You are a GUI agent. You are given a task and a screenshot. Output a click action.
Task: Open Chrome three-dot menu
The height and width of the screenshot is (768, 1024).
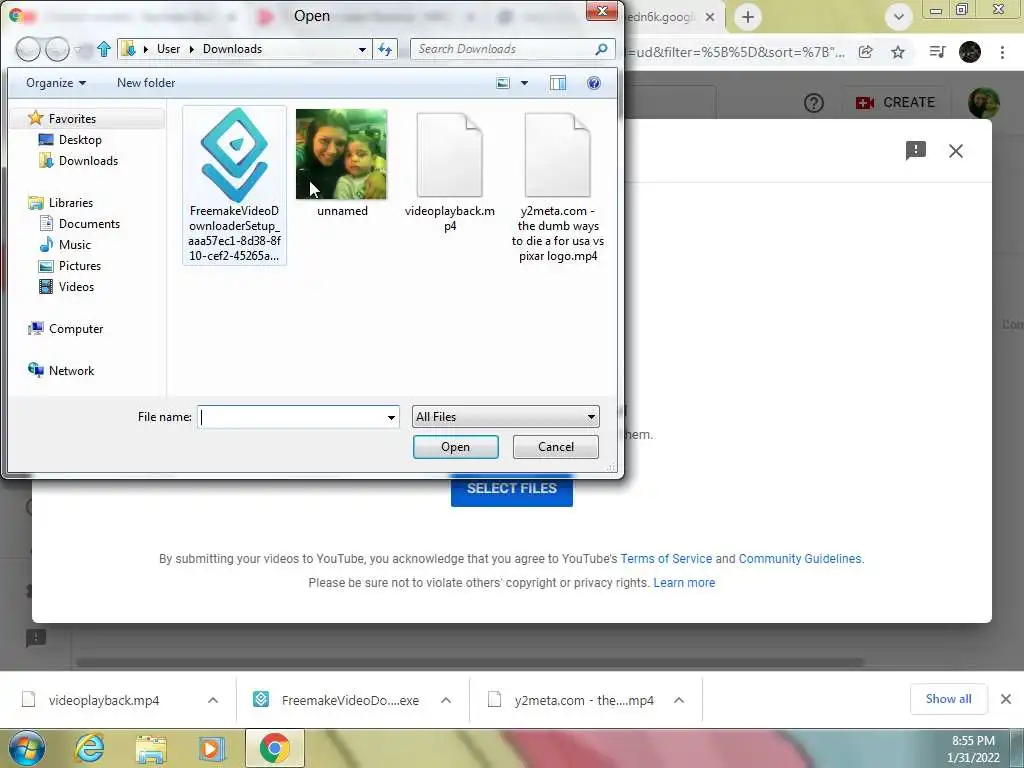pos(1002,52)
